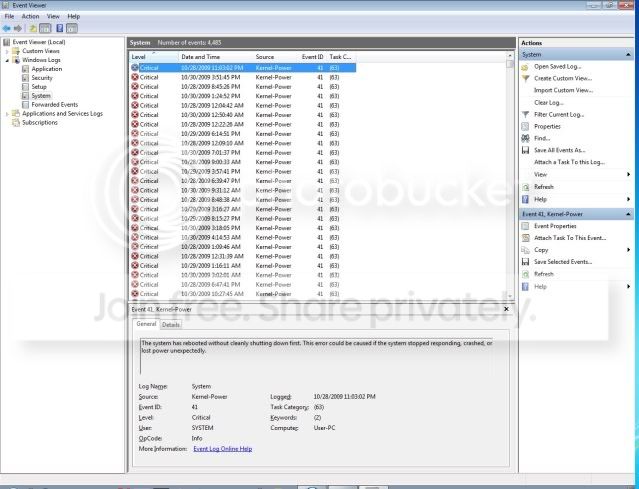Open the Help menu in menu bar
Screen dimensions: 639x489
(73, 16)
